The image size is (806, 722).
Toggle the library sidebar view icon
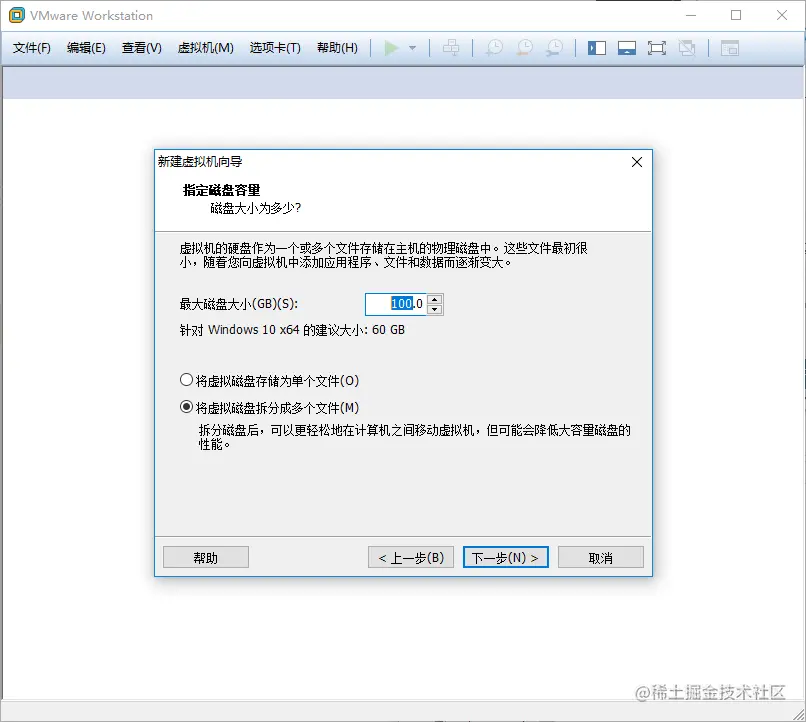pos(597,48)
